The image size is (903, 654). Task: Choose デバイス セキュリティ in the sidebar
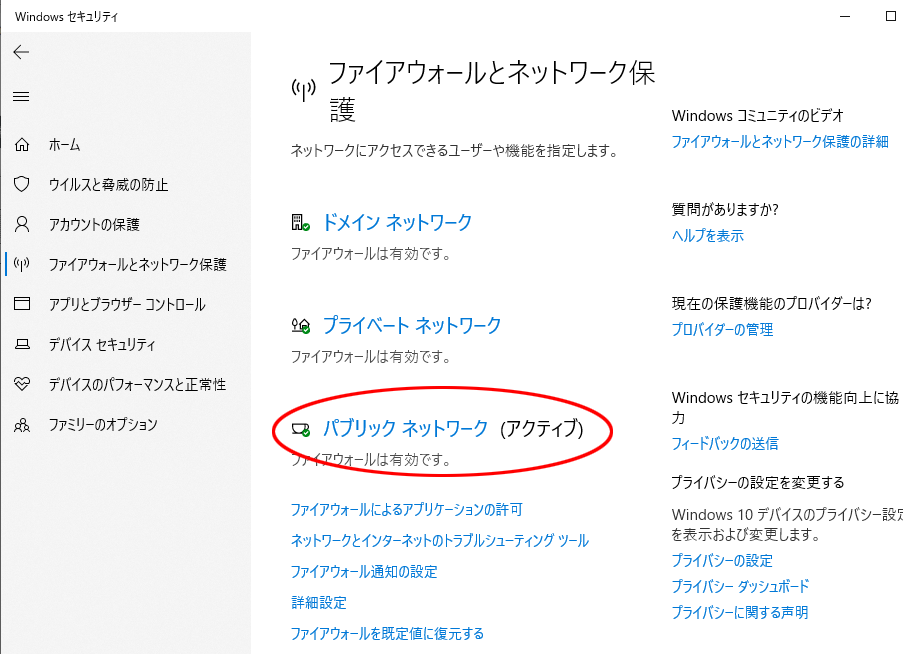tap(102, 344)
